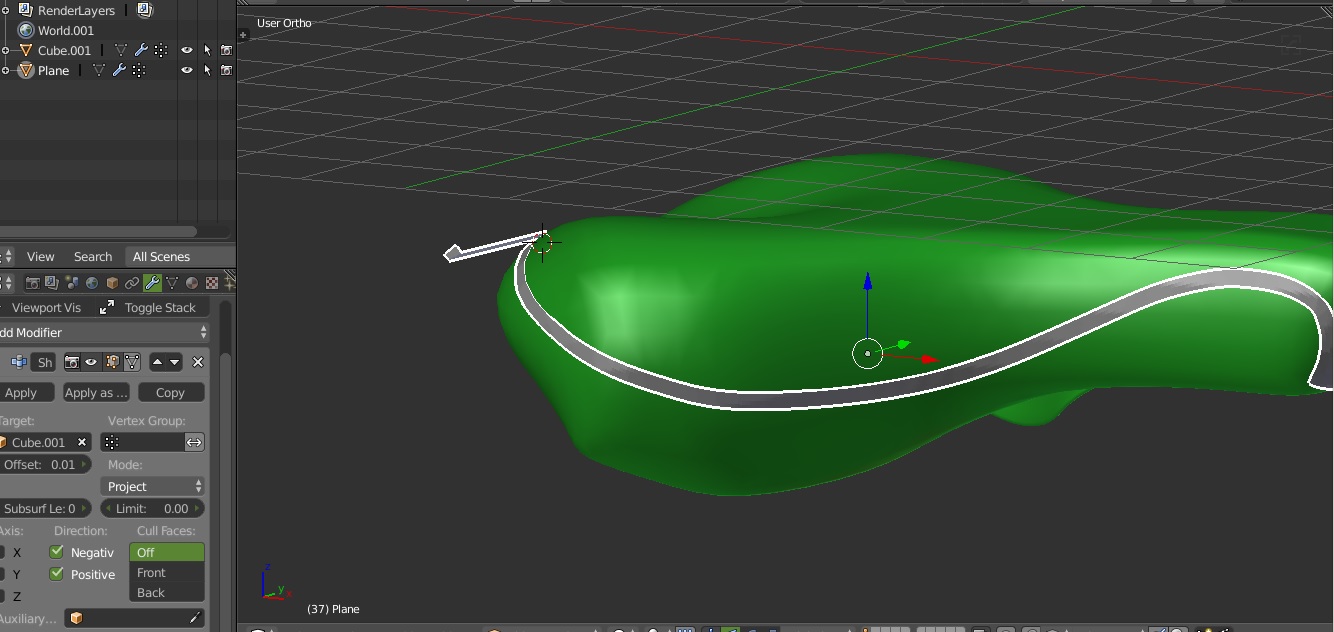The image size is (1334, 632).
Task: Edit the modifier name field 'Sh'
Action: (45, 362)
